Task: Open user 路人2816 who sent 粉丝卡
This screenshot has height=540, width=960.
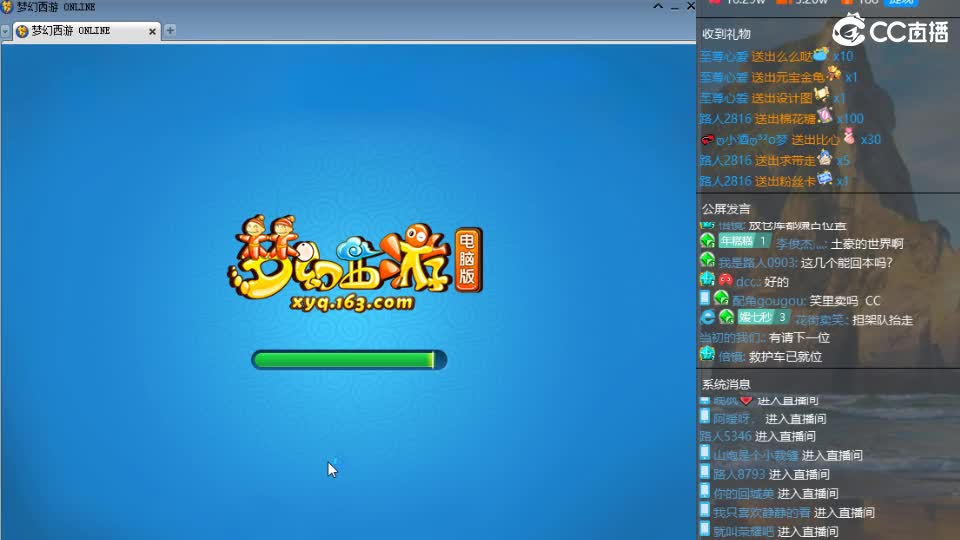Action: pos(726,181)
